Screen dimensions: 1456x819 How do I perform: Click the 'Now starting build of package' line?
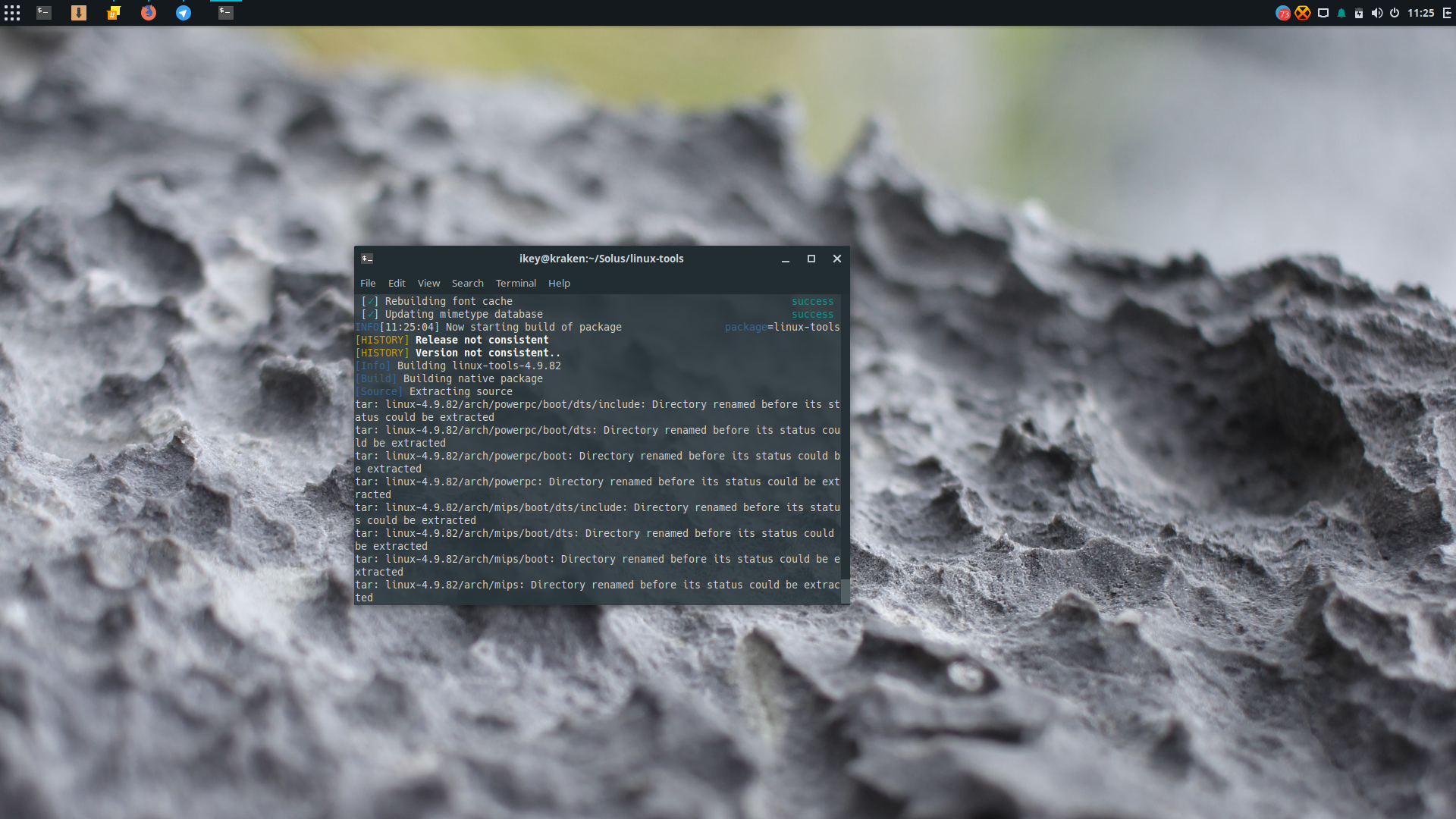tap(533, 327)
